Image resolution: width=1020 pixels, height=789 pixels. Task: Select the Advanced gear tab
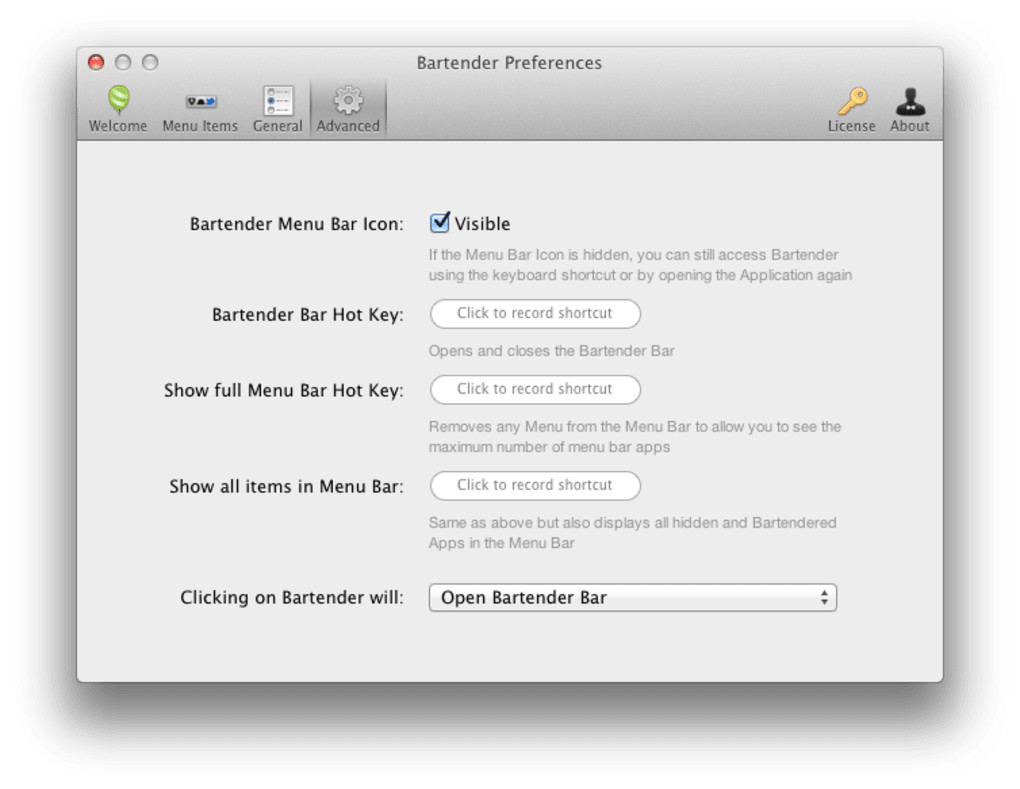(x=348, y=109)
